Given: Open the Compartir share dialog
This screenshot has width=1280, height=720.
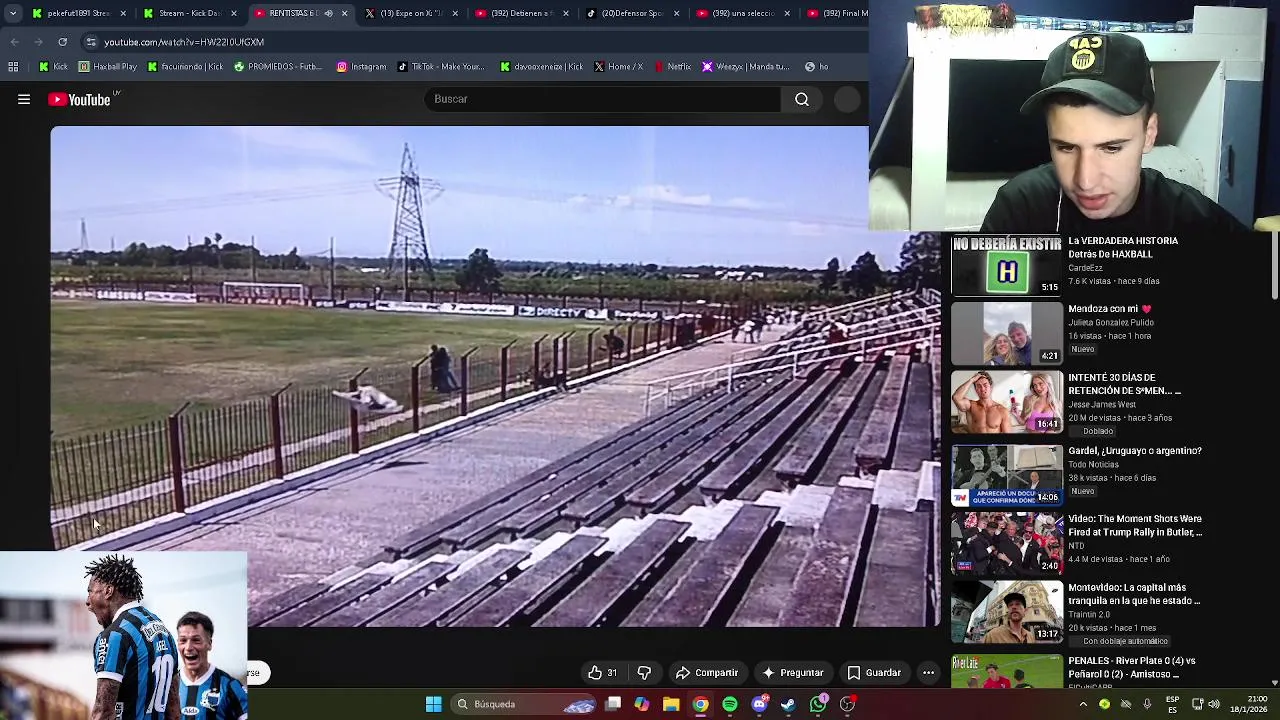Looking at the screenshot, I should coord(707,673).
